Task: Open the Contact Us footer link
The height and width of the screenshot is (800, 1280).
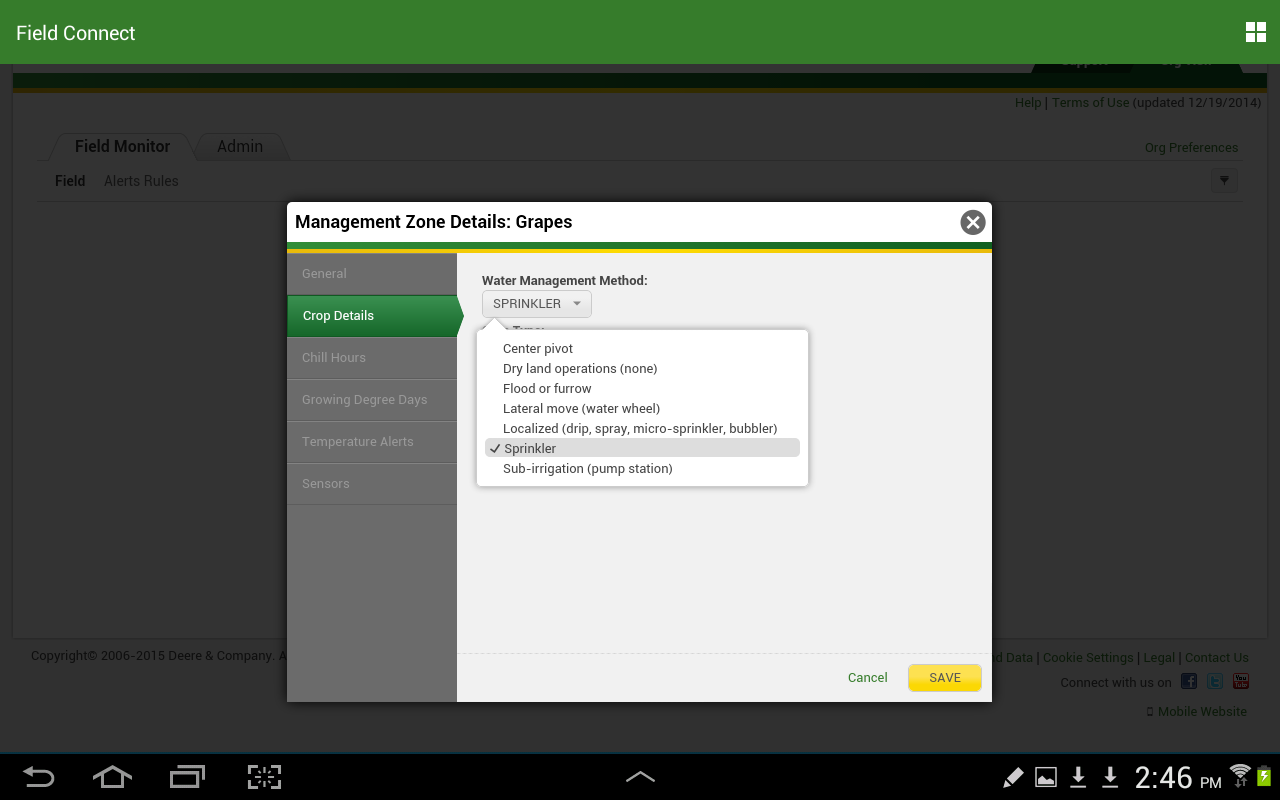Action: (x=1217, y=658)
